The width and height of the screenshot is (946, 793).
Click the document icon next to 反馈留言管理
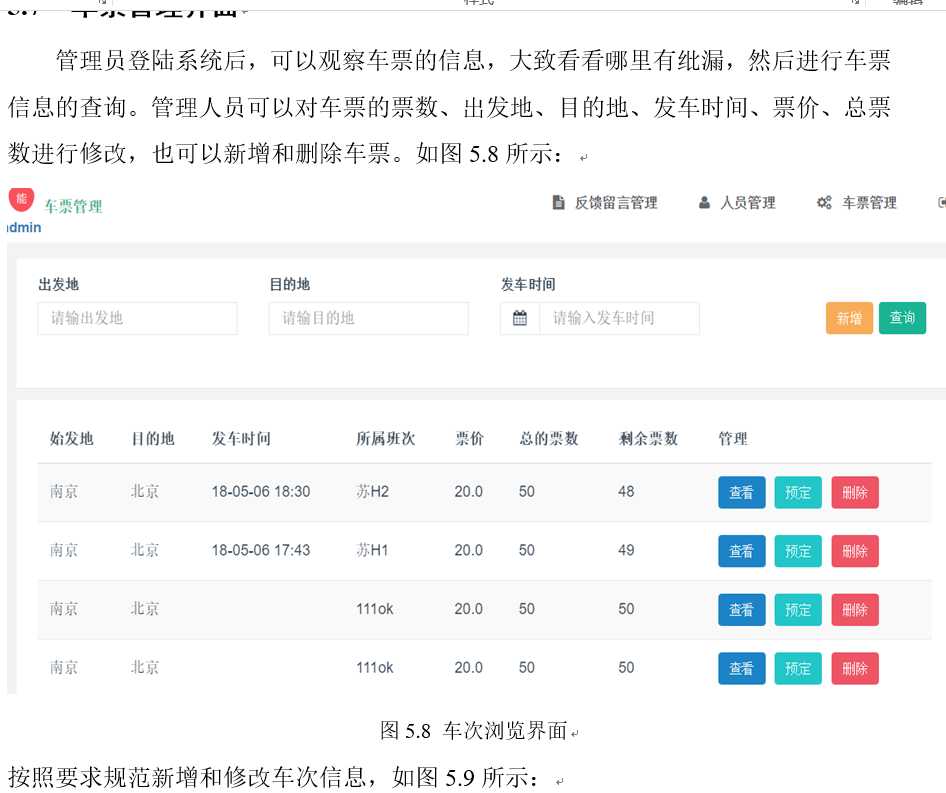click(x=559, y=203)
